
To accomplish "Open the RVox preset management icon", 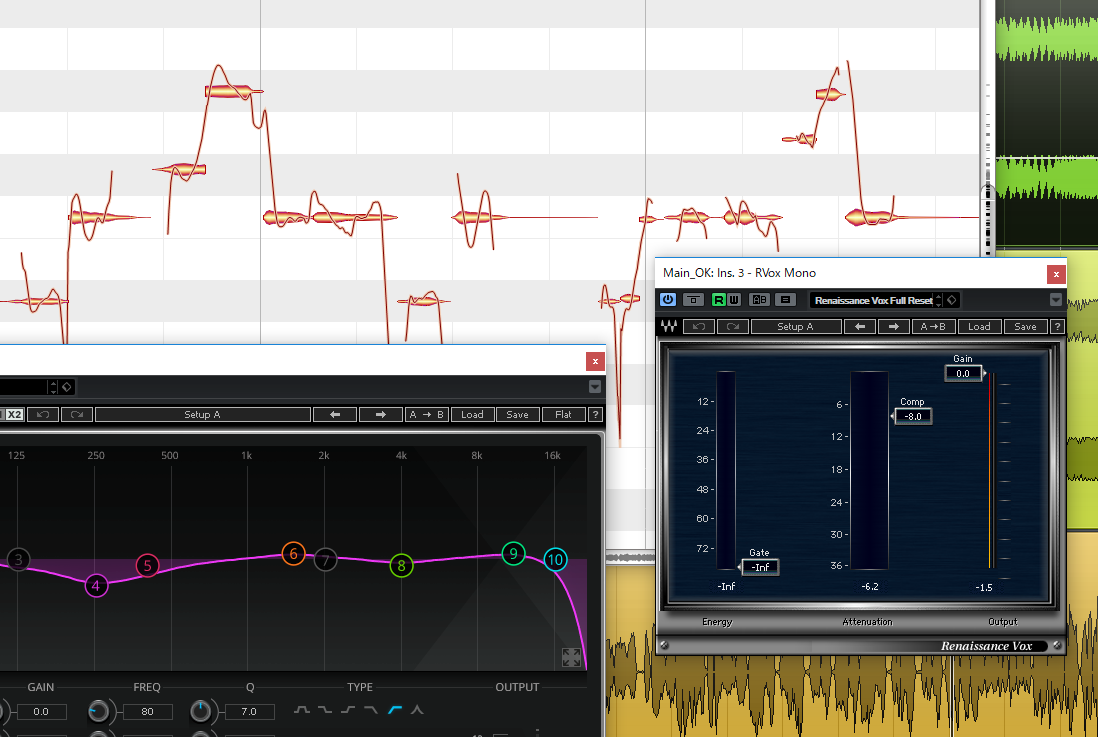I will (x=785, y=300).
